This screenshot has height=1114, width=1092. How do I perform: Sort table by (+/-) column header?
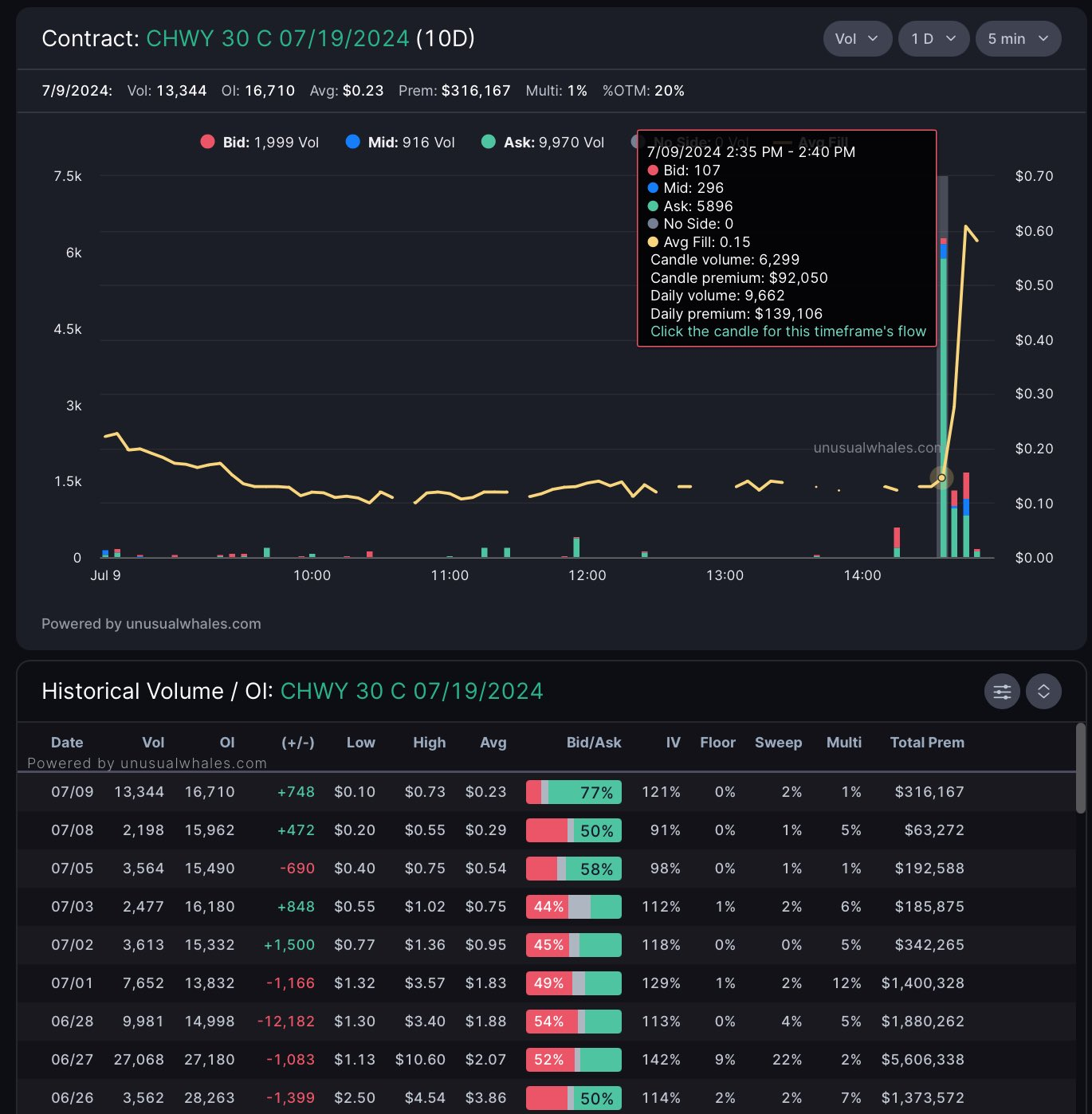click(x=298, y=743)
